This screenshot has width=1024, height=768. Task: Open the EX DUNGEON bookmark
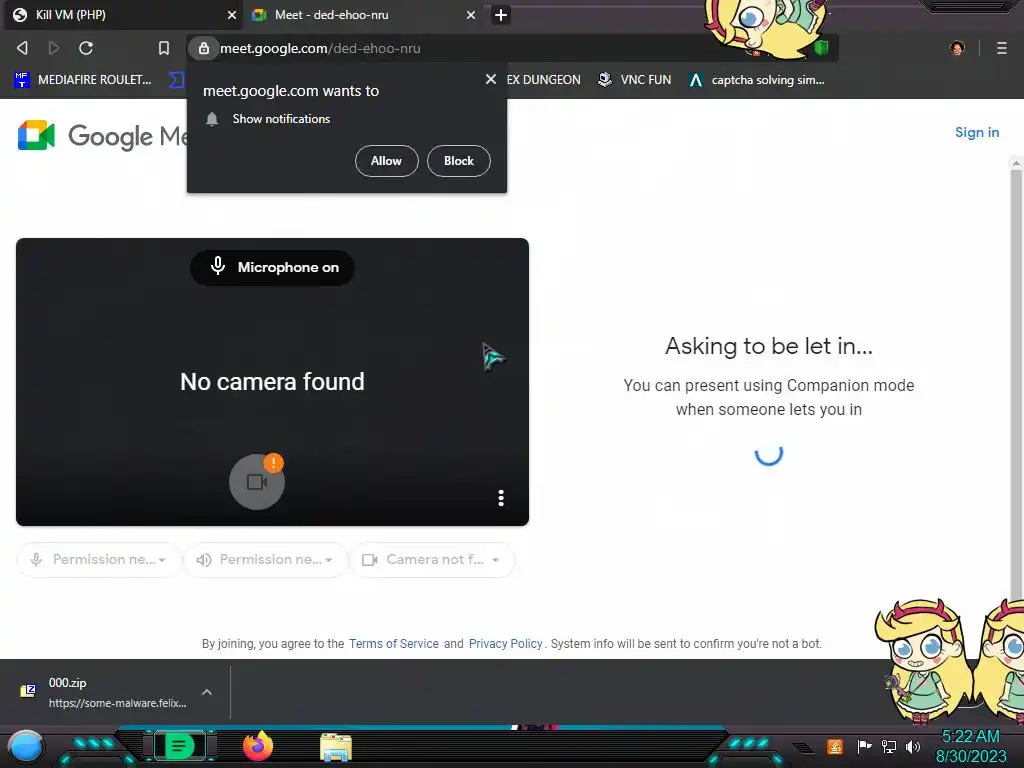(543, 80)
